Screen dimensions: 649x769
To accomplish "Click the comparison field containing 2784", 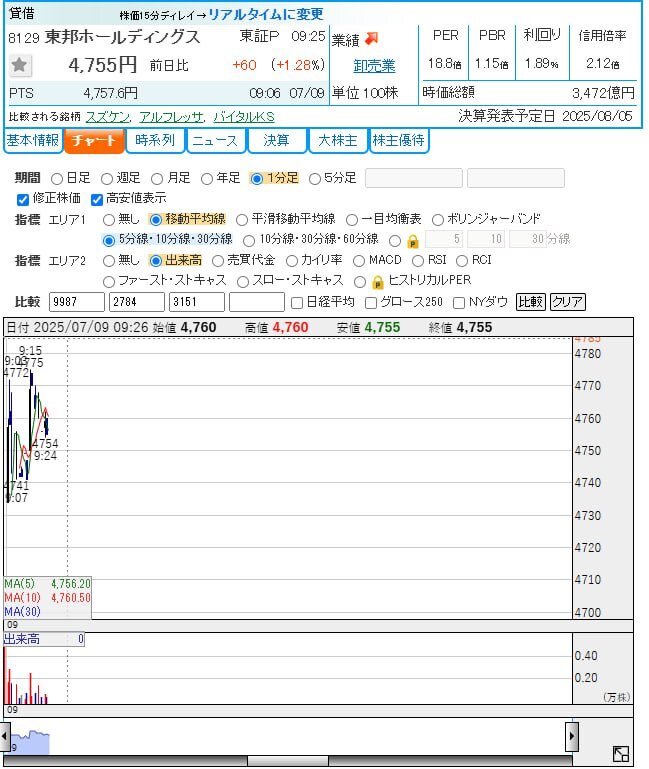I will (x=136, y=302).
